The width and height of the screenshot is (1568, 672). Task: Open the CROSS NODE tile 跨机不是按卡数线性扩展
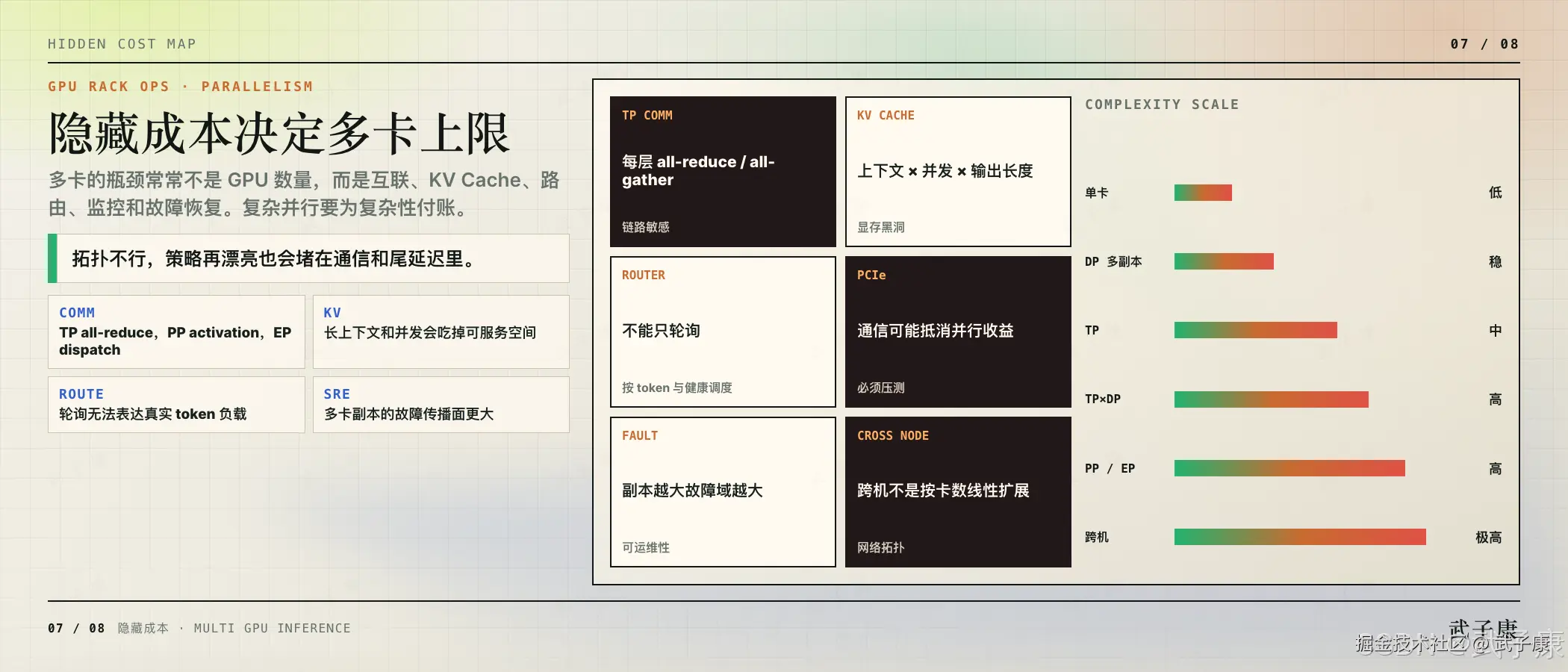tap(958, 492)
